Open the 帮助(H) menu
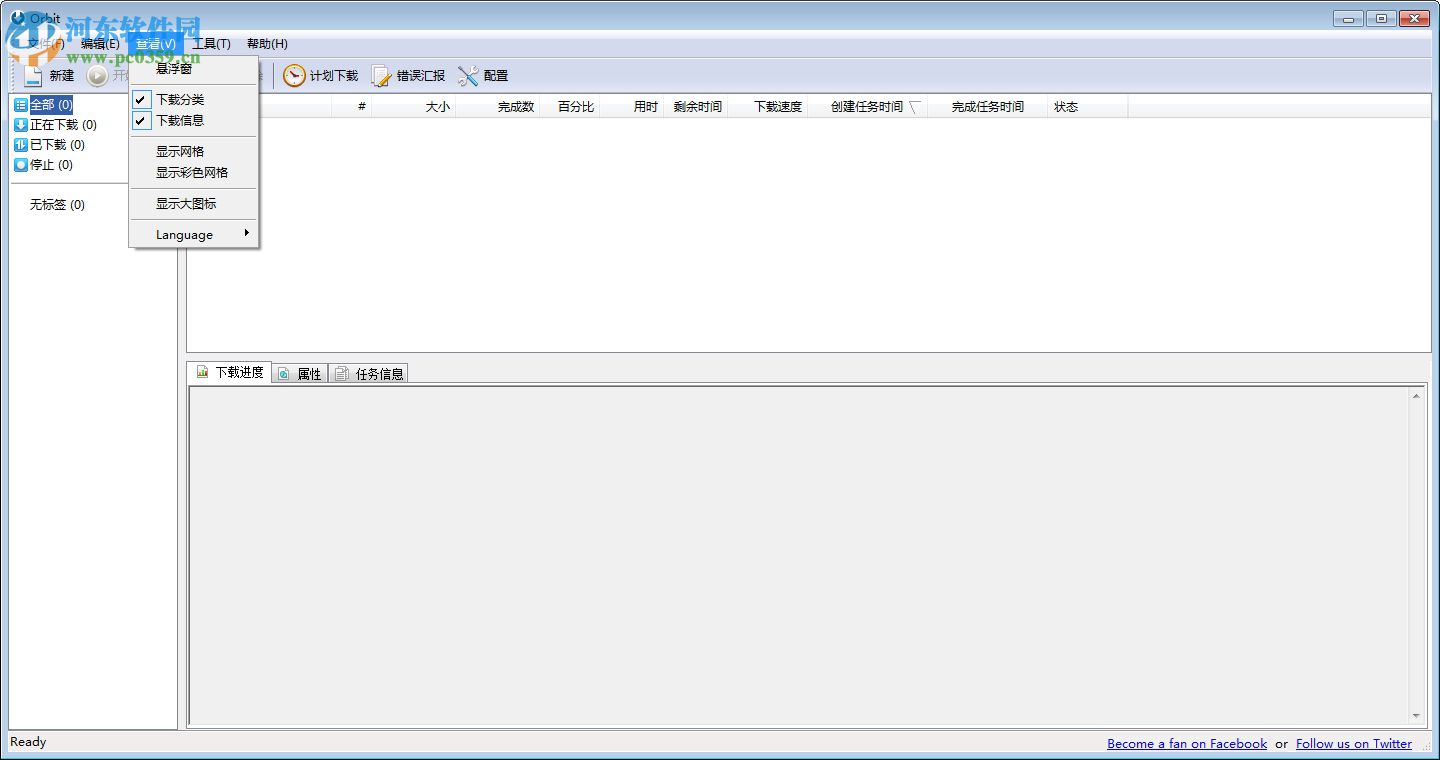1440x760 pixels. pos(266,43)
